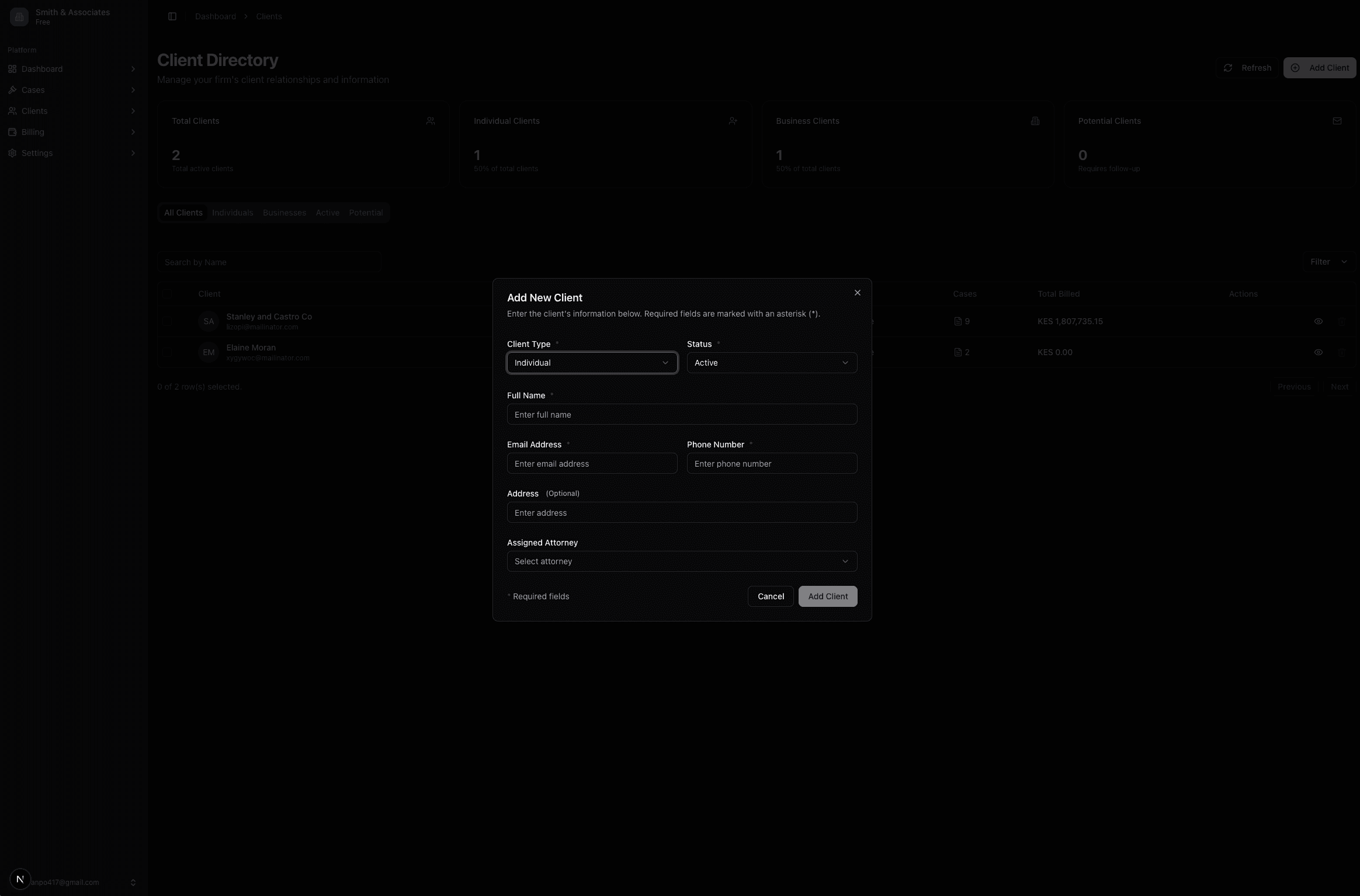Close the Add New Client dialog

[857, 293]
